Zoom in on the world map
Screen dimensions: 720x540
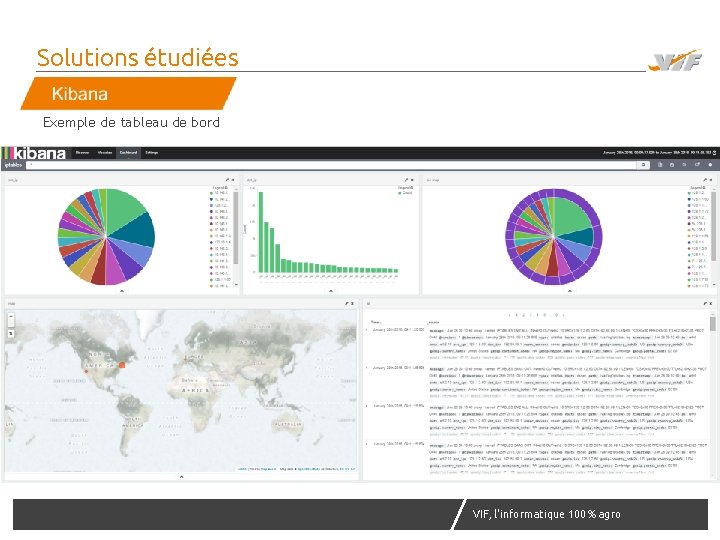point(11,316)
